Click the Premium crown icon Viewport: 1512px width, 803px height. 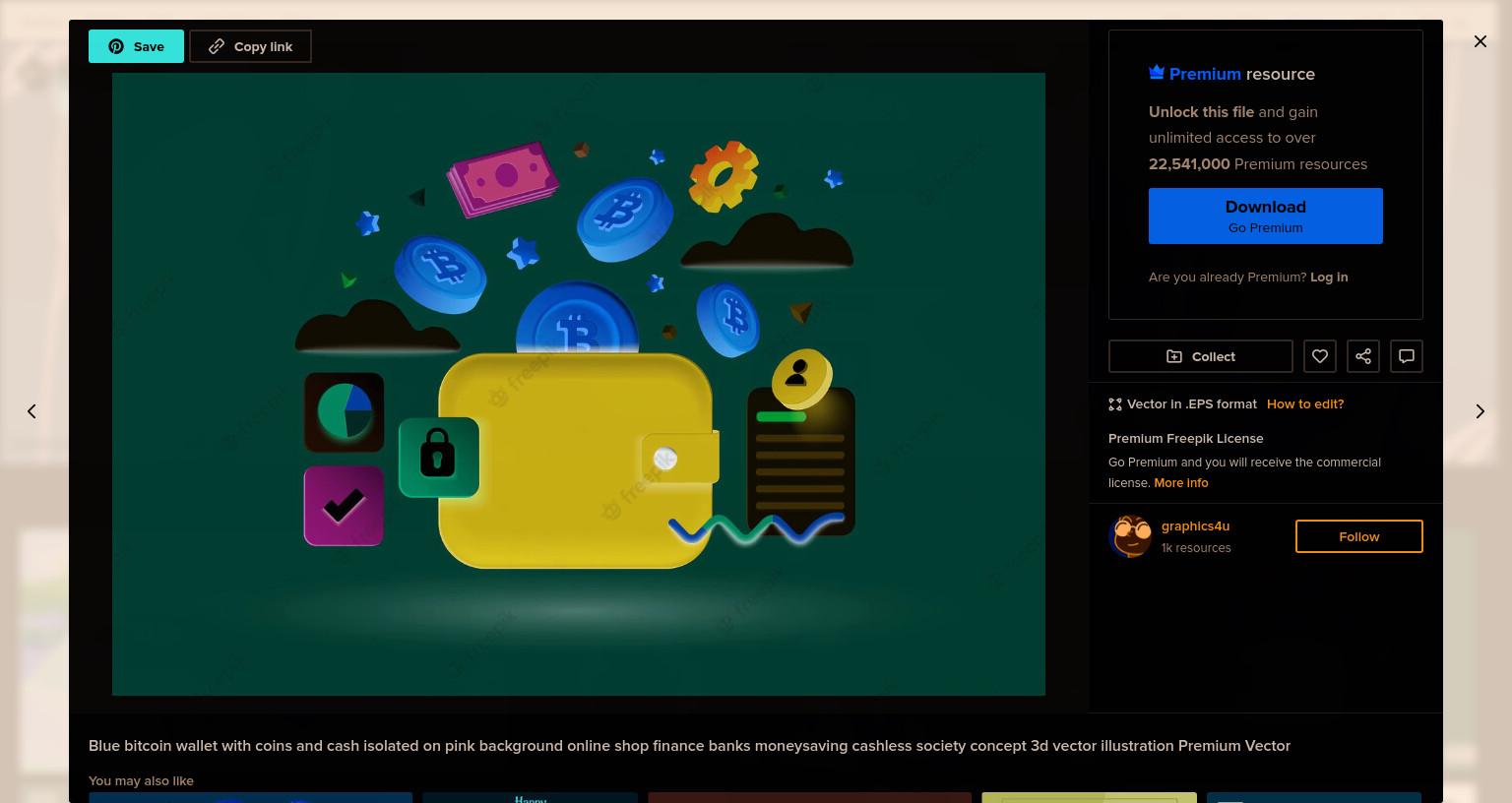click(x=1157, y=73)
